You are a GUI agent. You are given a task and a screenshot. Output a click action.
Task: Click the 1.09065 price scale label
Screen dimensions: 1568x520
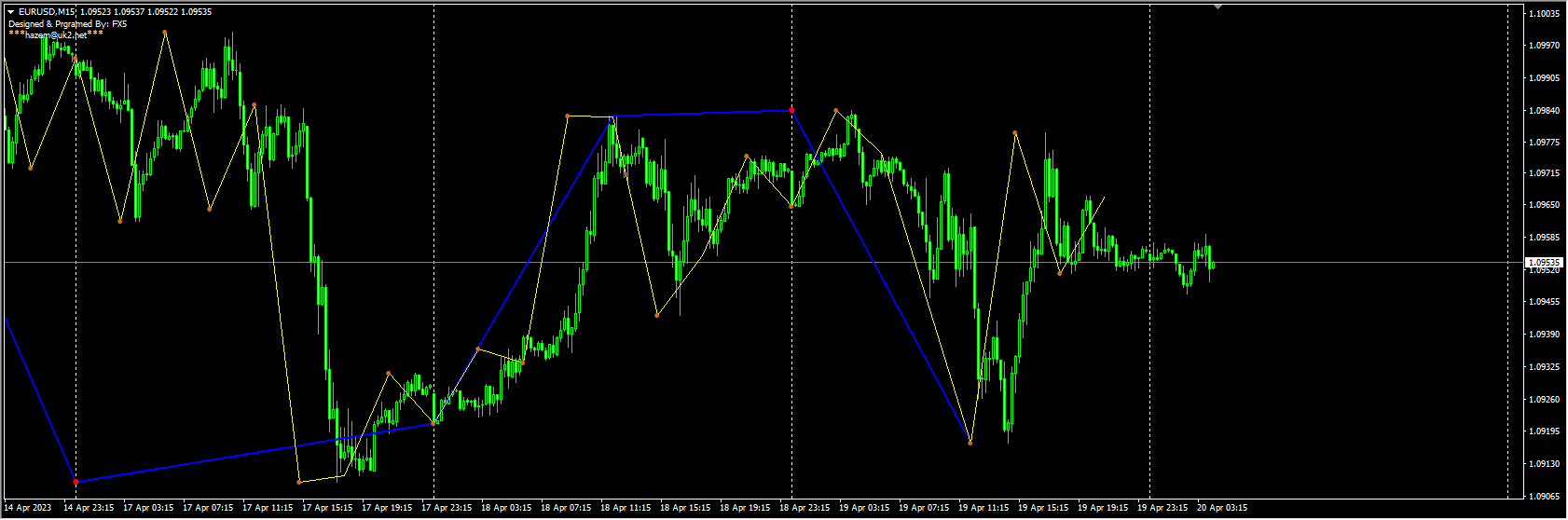click(x=1545, y=497)
